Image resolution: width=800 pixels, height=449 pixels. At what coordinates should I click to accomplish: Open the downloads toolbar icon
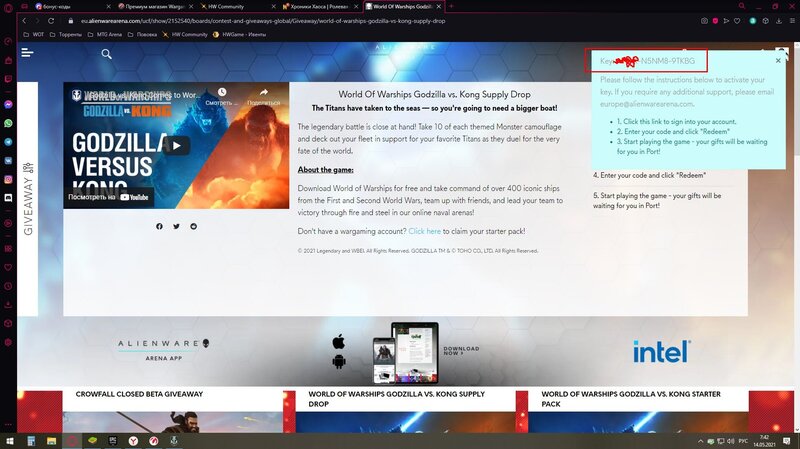(x=779, y=21)
